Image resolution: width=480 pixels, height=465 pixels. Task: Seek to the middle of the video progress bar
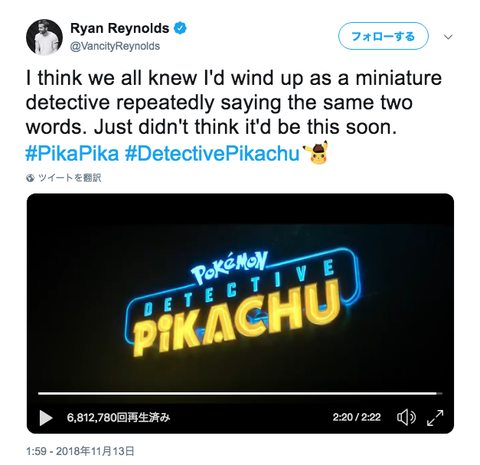[240, 394]
